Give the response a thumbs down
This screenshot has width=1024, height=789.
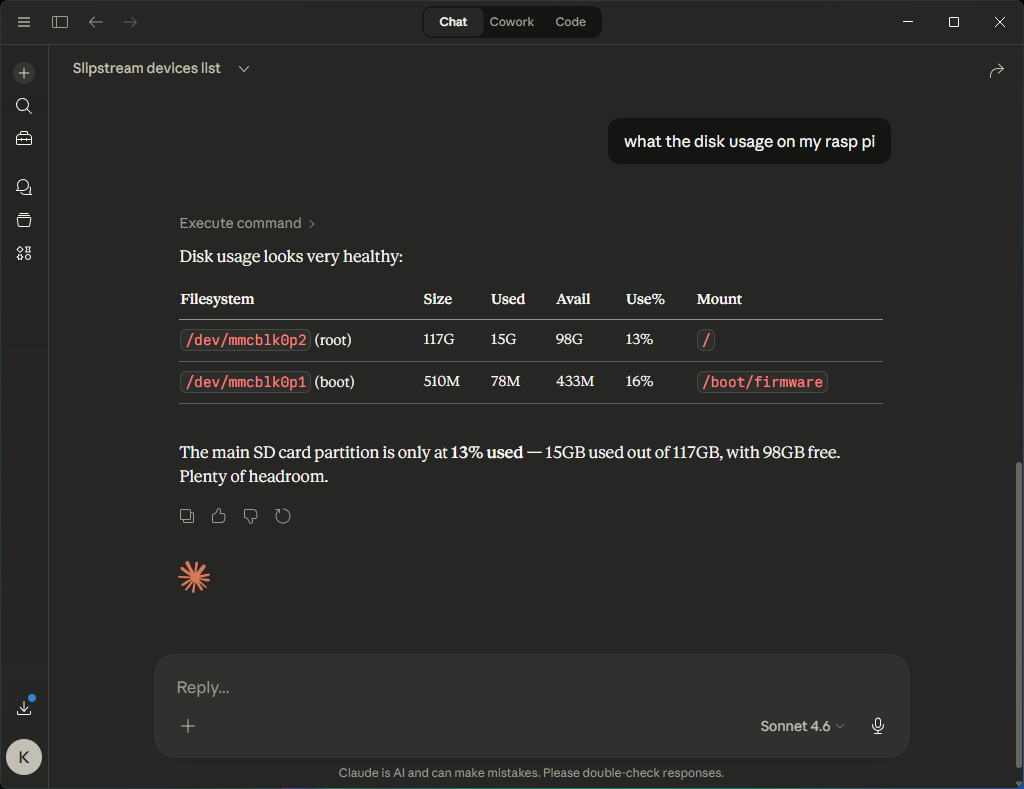(251, 516)
